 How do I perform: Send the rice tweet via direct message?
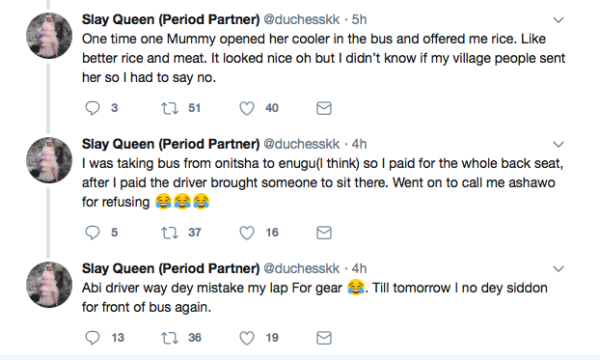(x=324, y=108)
